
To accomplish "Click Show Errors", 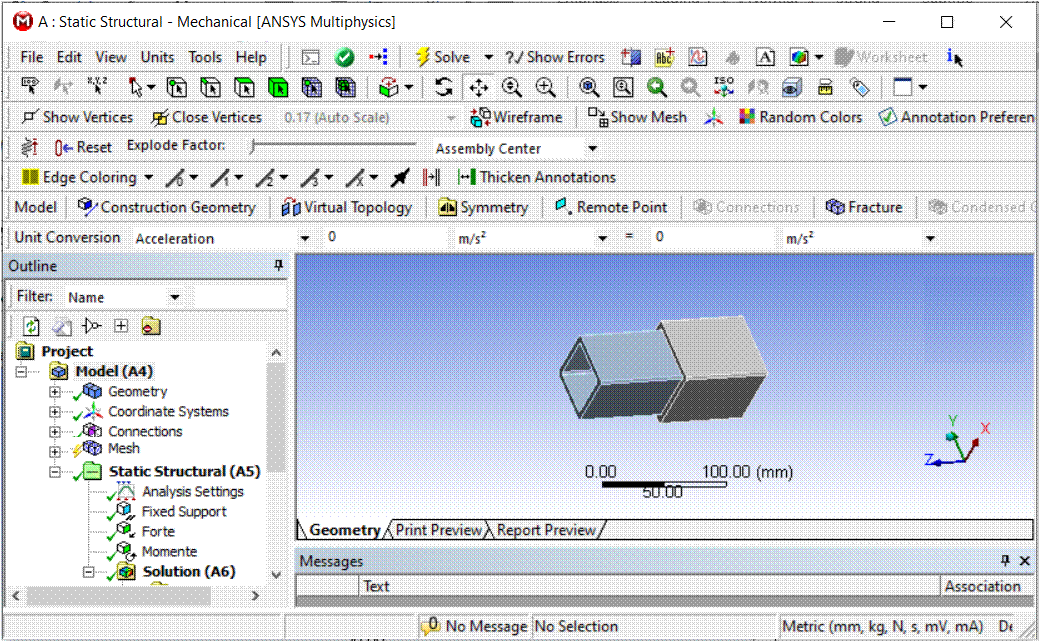I will [x=555, y=58].
